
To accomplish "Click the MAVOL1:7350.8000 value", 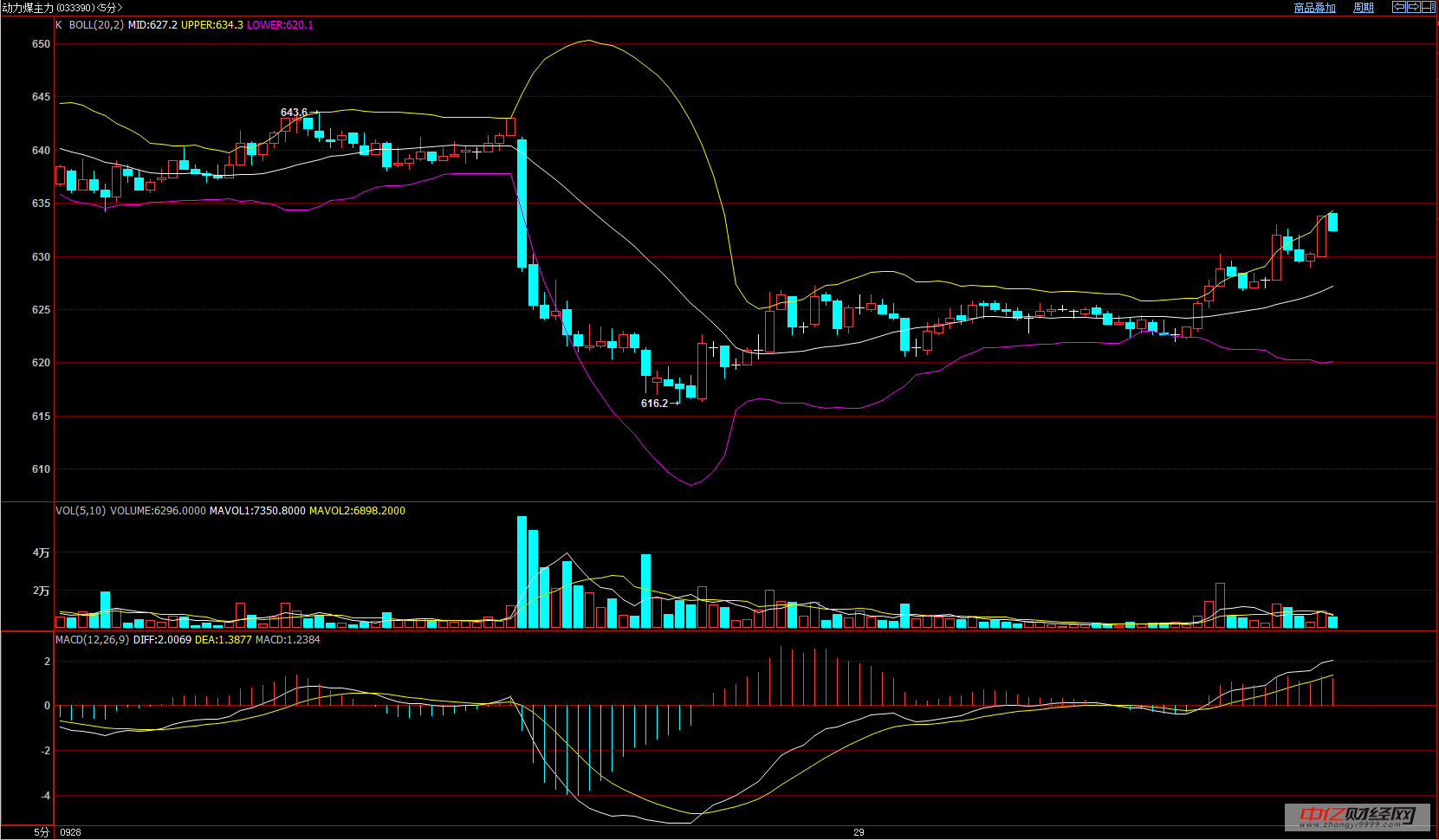I will pyautogui.click(x=257, y=511).
